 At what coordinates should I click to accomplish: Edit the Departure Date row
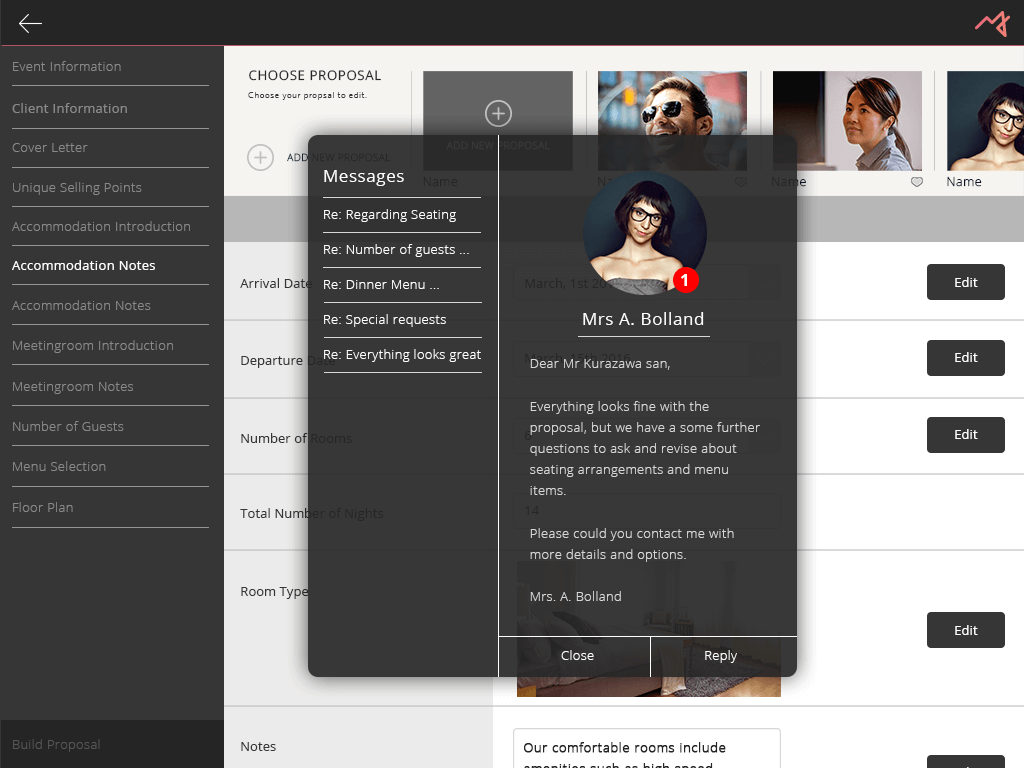(x=965, y=358)
